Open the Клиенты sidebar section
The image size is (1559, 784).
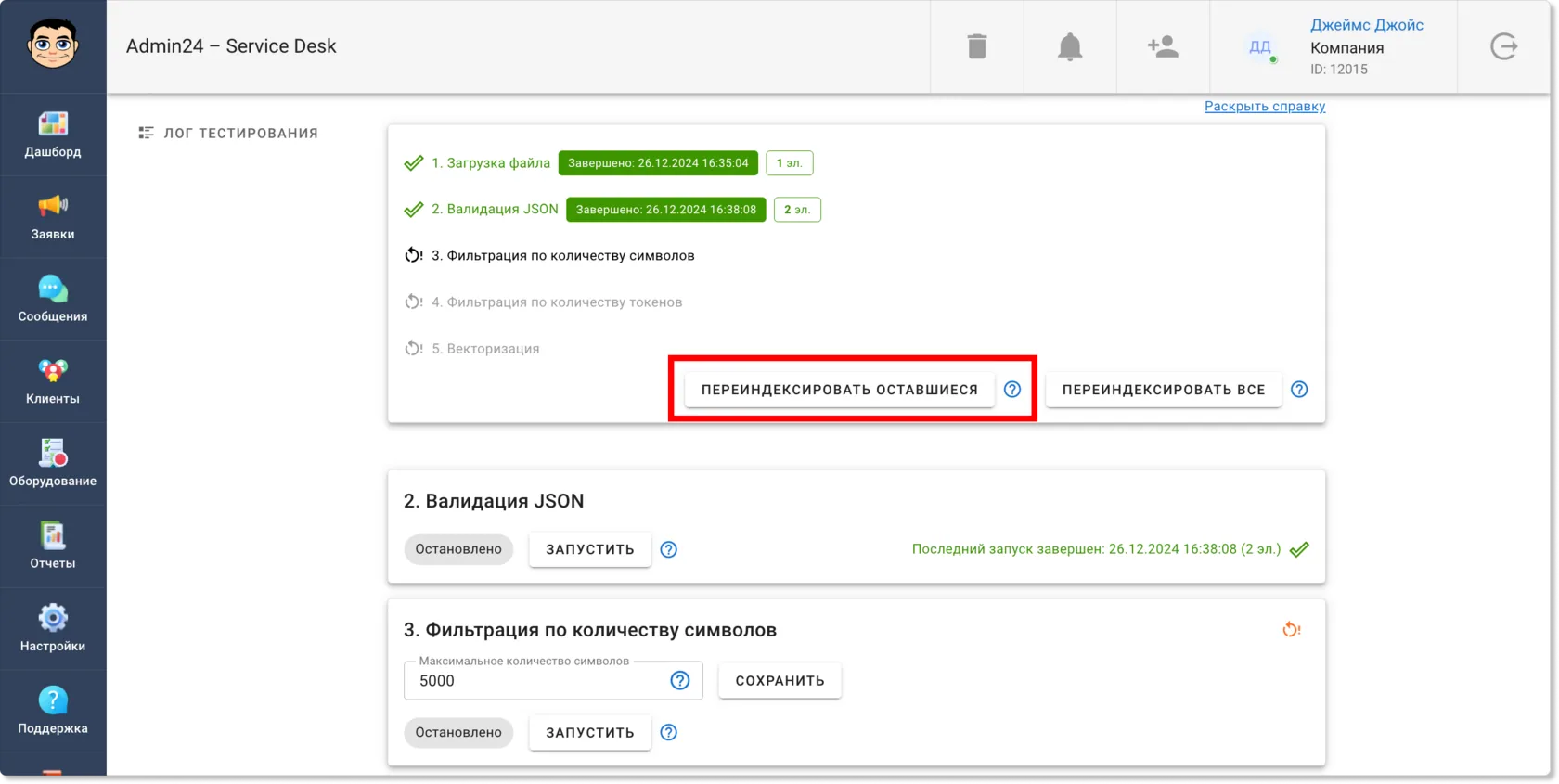pyautogui.click(x=53, y=381)
